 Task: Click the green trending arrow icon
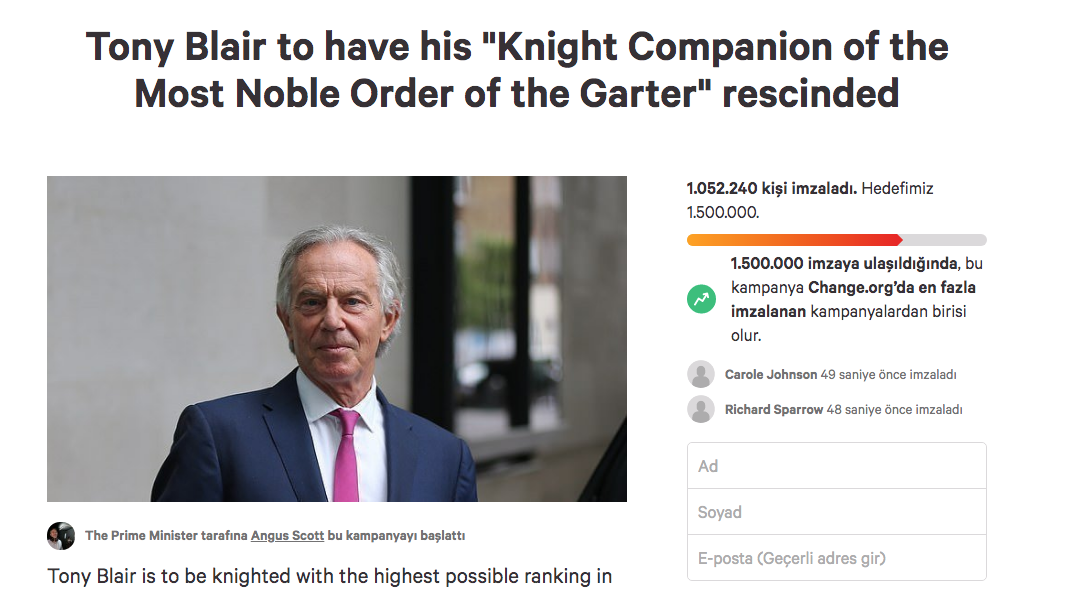701,298
